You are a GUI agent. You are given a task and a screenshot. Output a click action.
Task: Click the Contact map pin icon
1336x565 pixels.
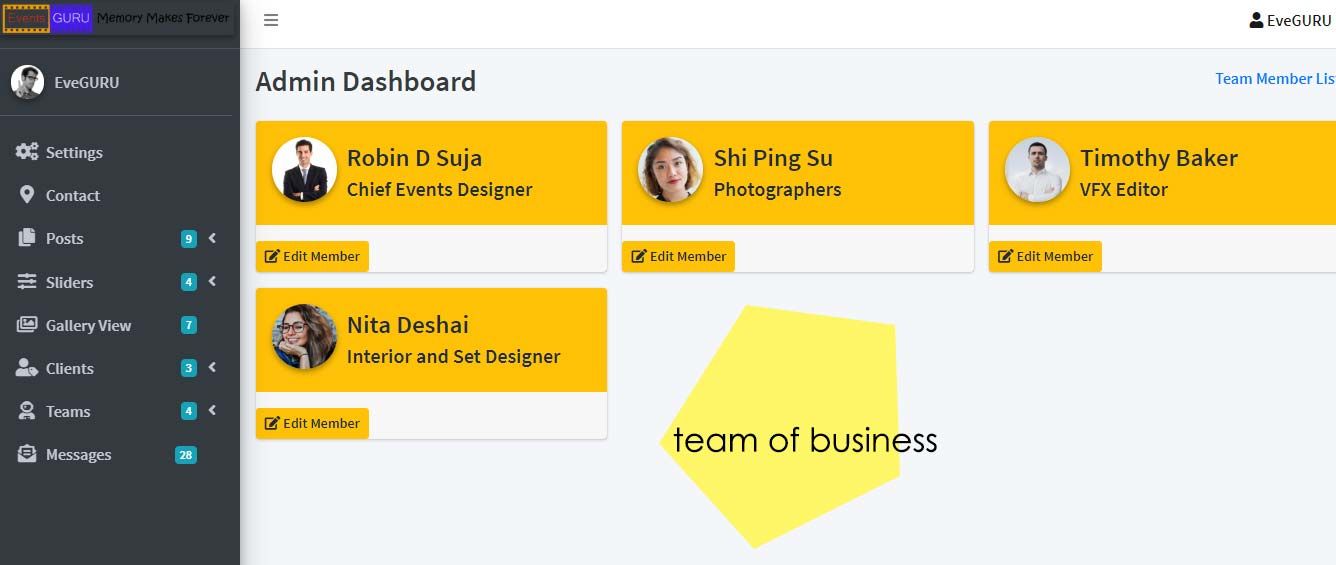(27, 195)
